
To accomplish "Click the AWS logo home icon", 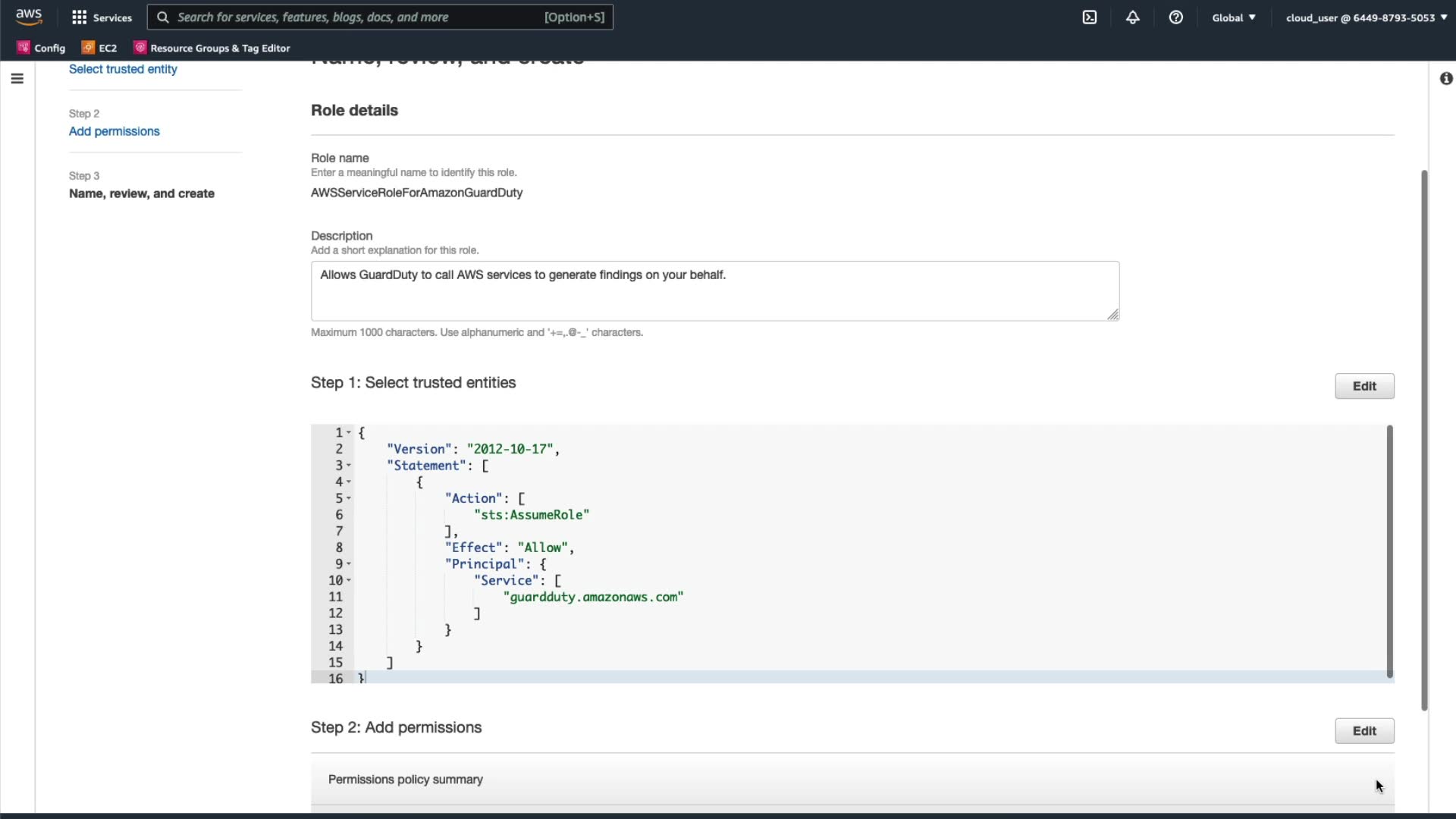I will [x=29, y=17].
